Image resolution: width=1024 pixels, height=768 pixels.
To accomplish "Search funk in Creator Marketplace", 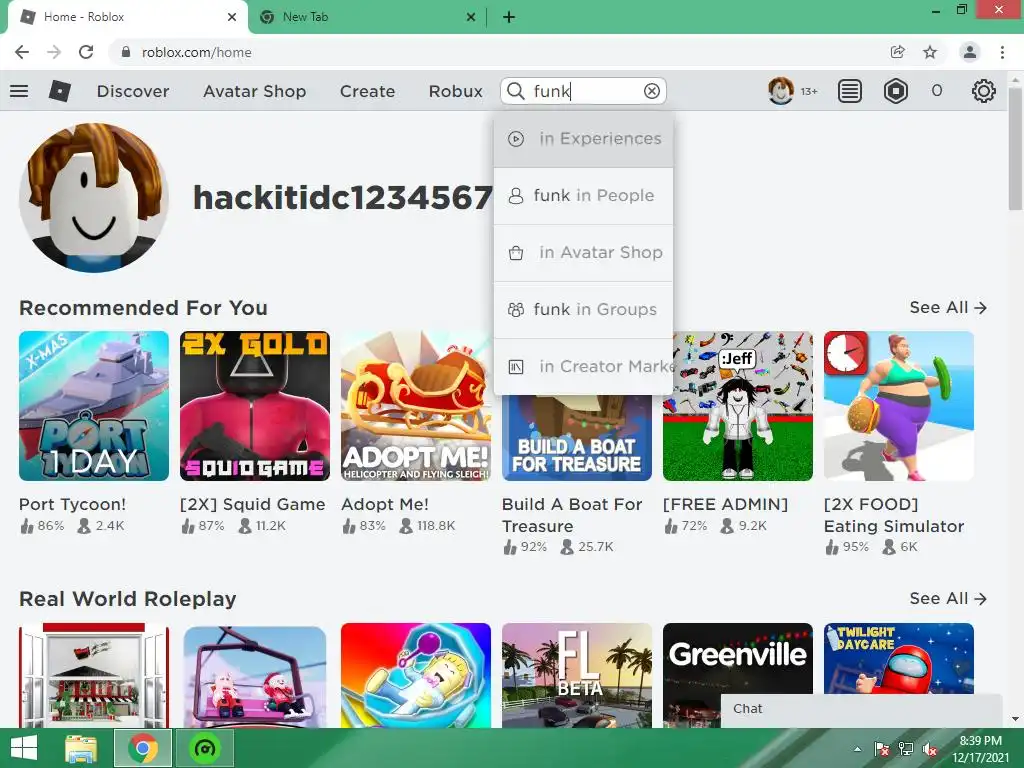I will pyautogui.click(x=584, y=366).
